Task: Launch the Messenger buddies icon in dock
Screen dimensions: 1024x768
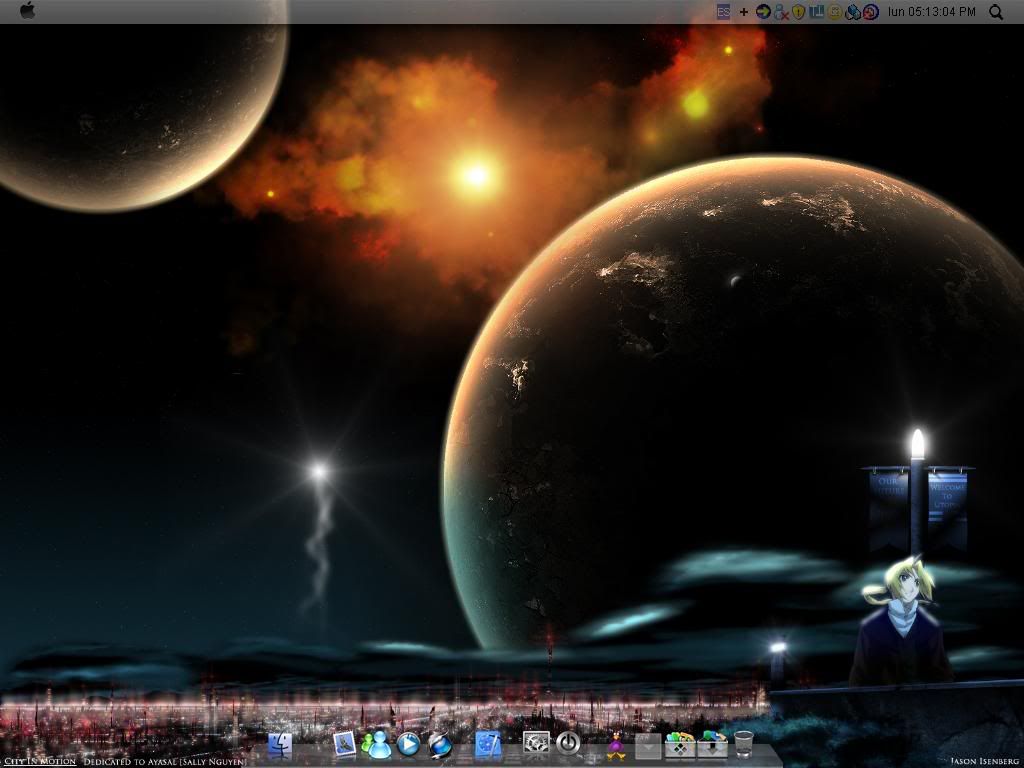Action: [376, 744]
